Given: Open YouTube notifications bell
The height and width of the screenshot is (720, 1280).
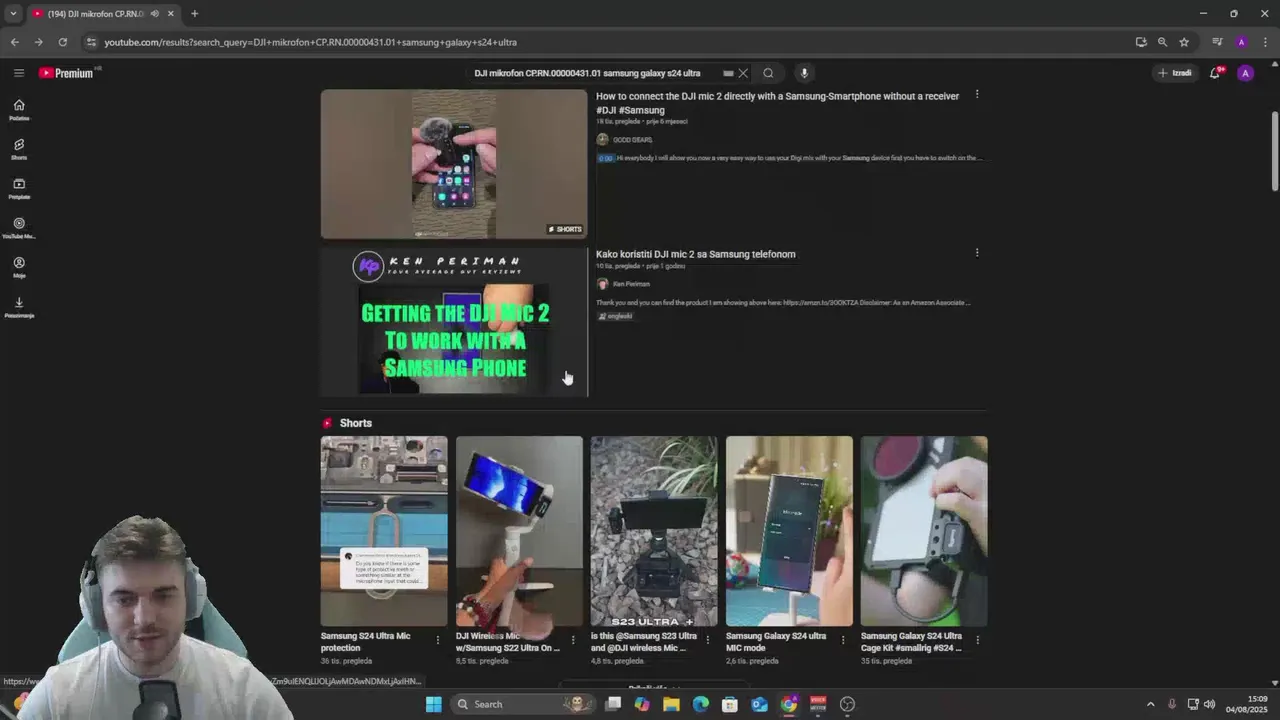Looking at the screenshot, I should coord(1215,73).
